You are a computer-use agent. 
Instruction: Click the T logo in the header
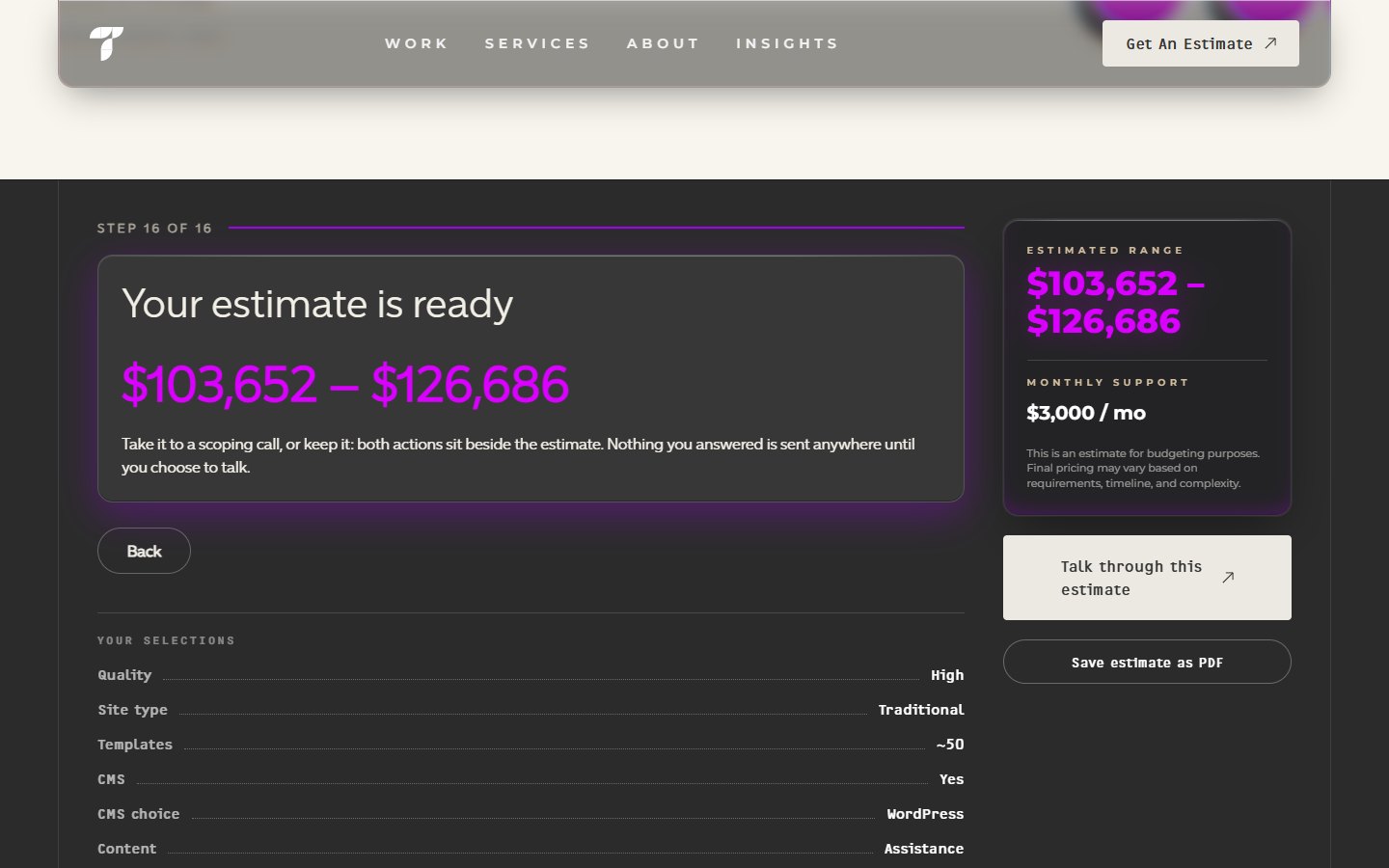[106, 43]
